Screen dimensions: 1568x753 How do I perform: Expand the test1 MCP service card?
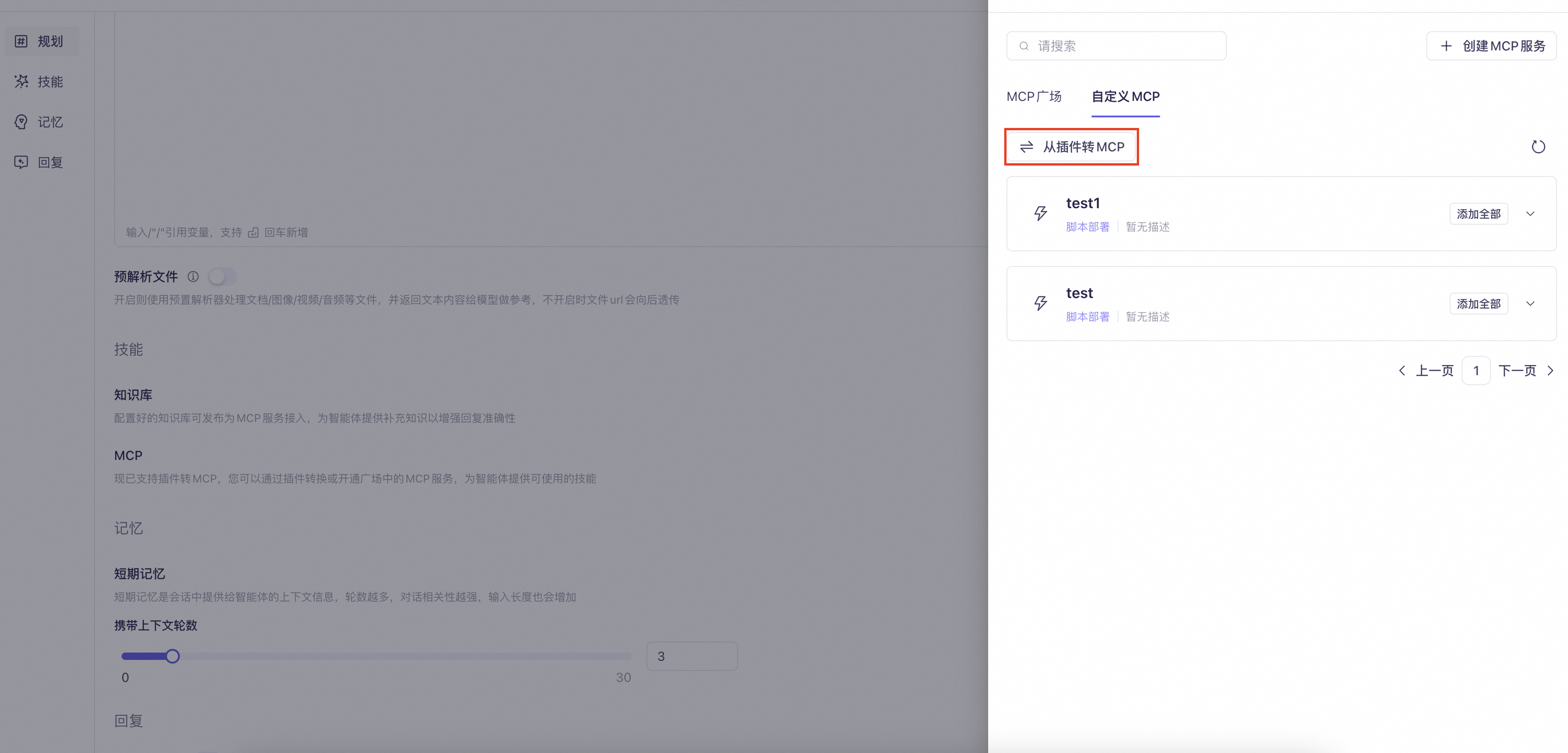pos(1529,214)
